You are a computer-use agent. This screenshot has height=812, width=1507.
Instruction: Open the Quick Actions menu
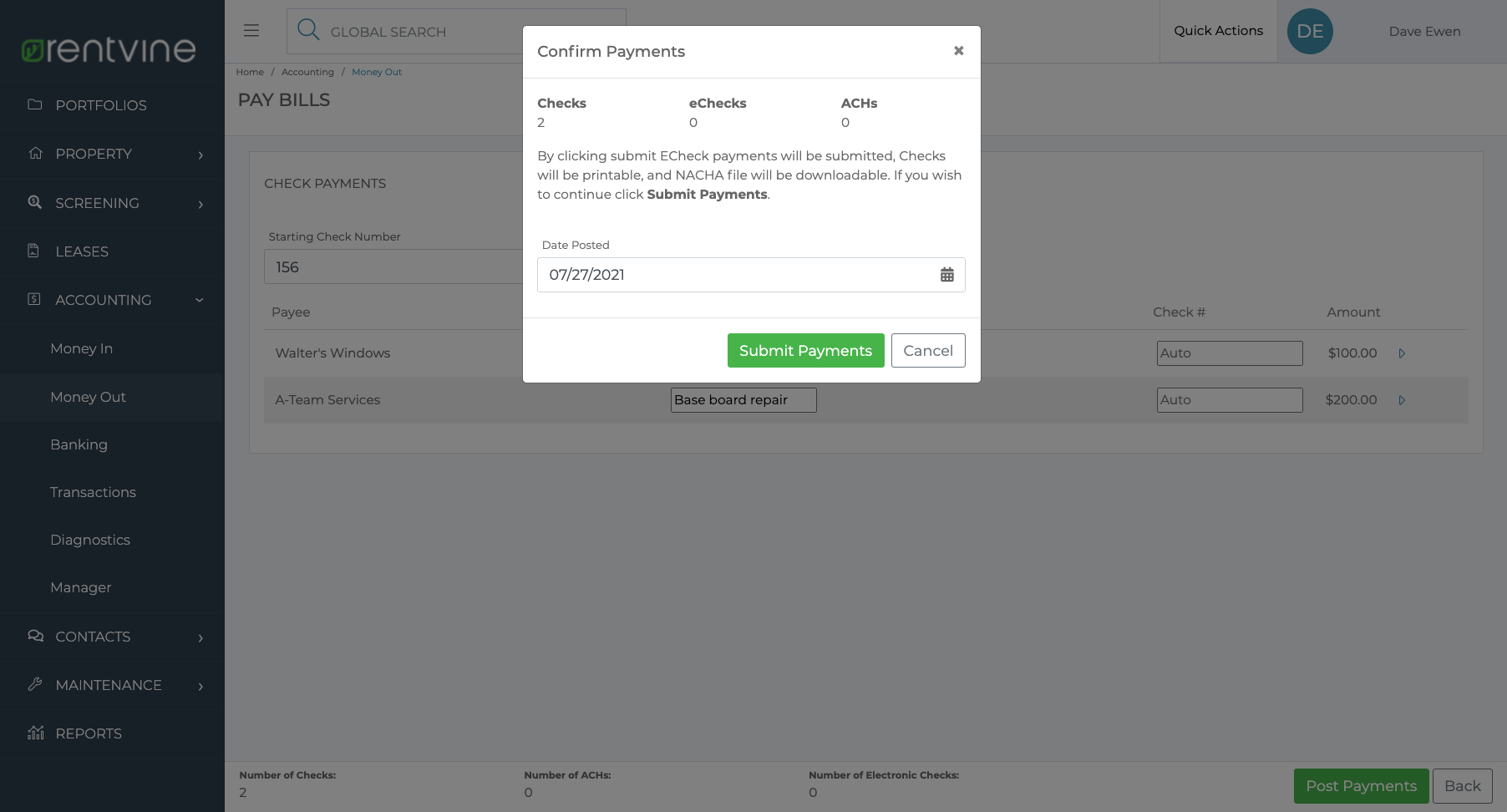[1218, 31]
